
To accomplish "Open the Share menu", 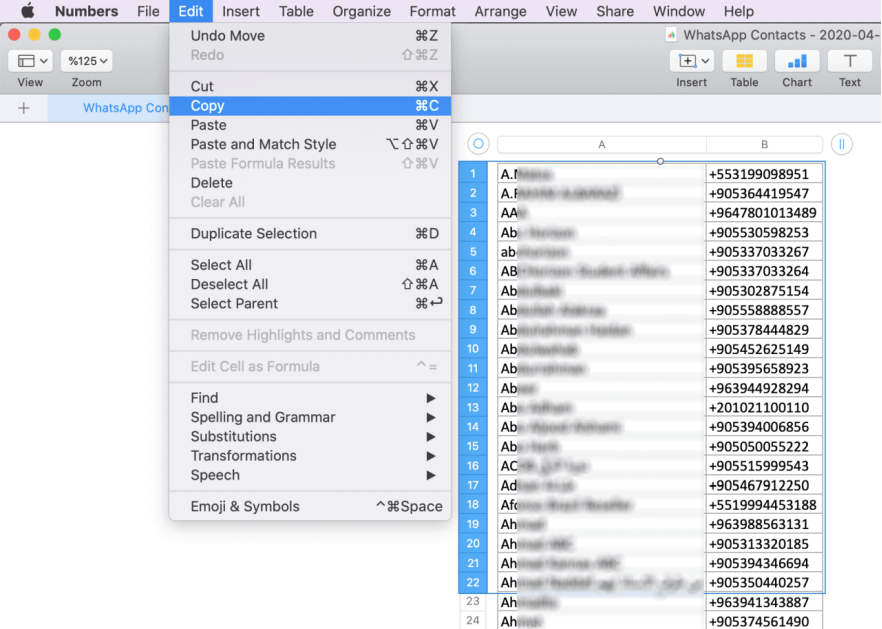I will [615, 11].
